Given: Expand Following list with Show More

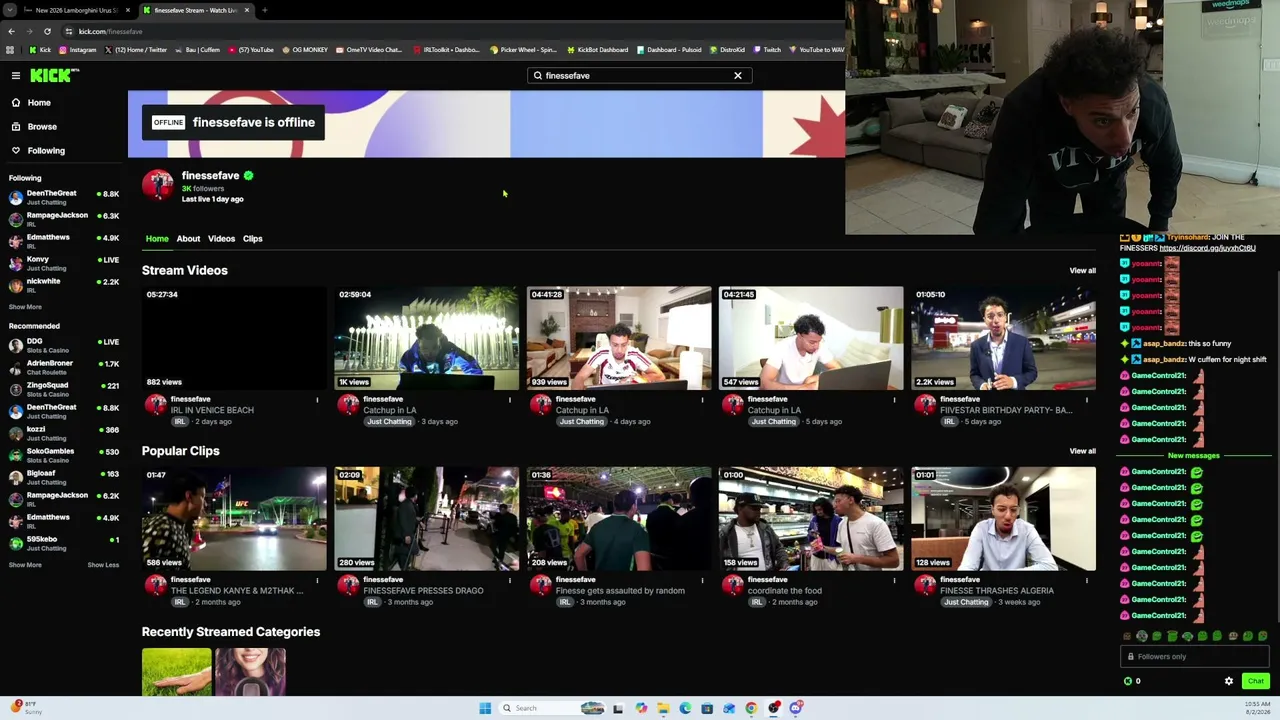Looking at the screenshot, I should coord(25,307).
